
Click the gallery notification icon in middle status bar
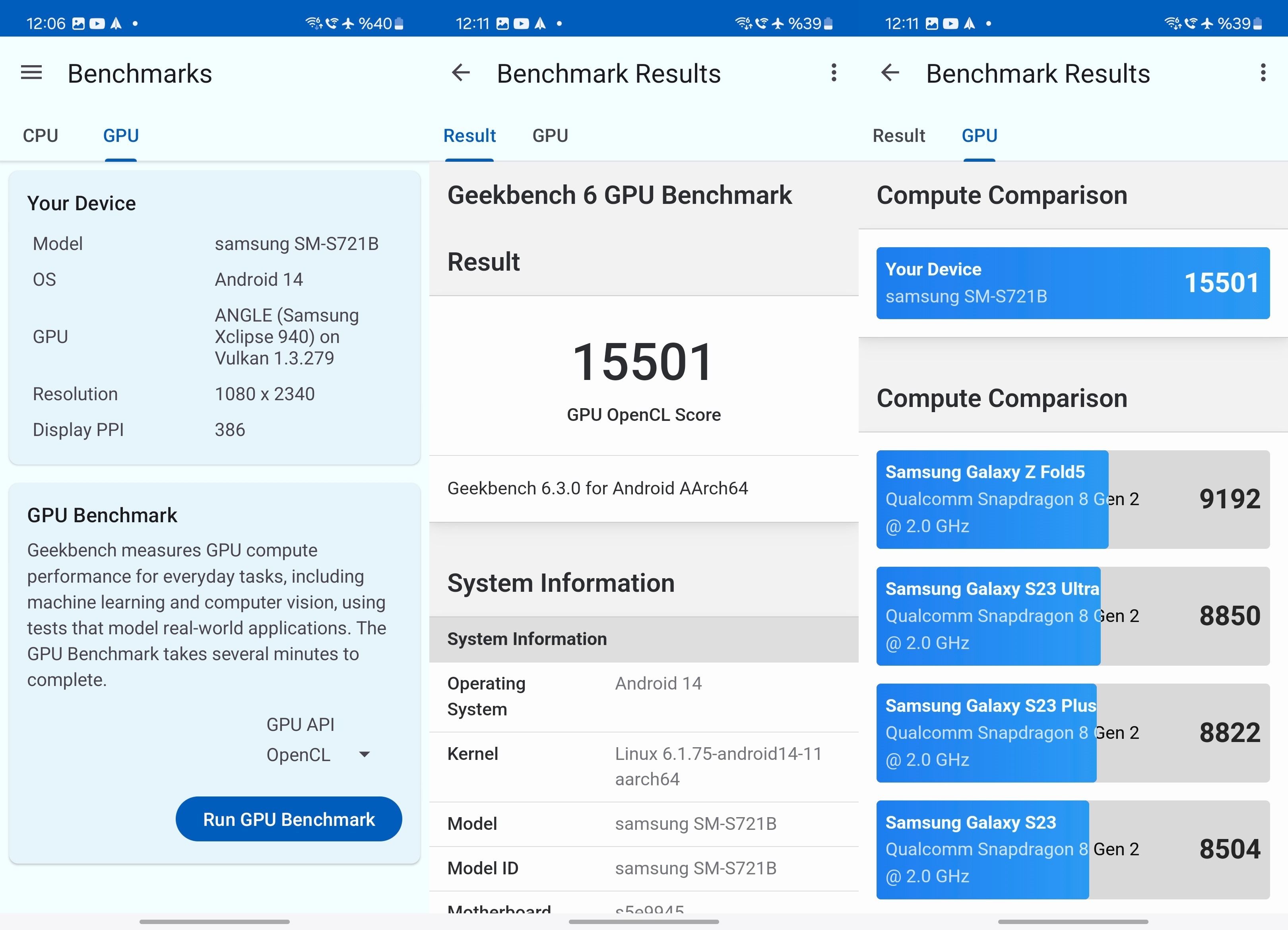502,23
